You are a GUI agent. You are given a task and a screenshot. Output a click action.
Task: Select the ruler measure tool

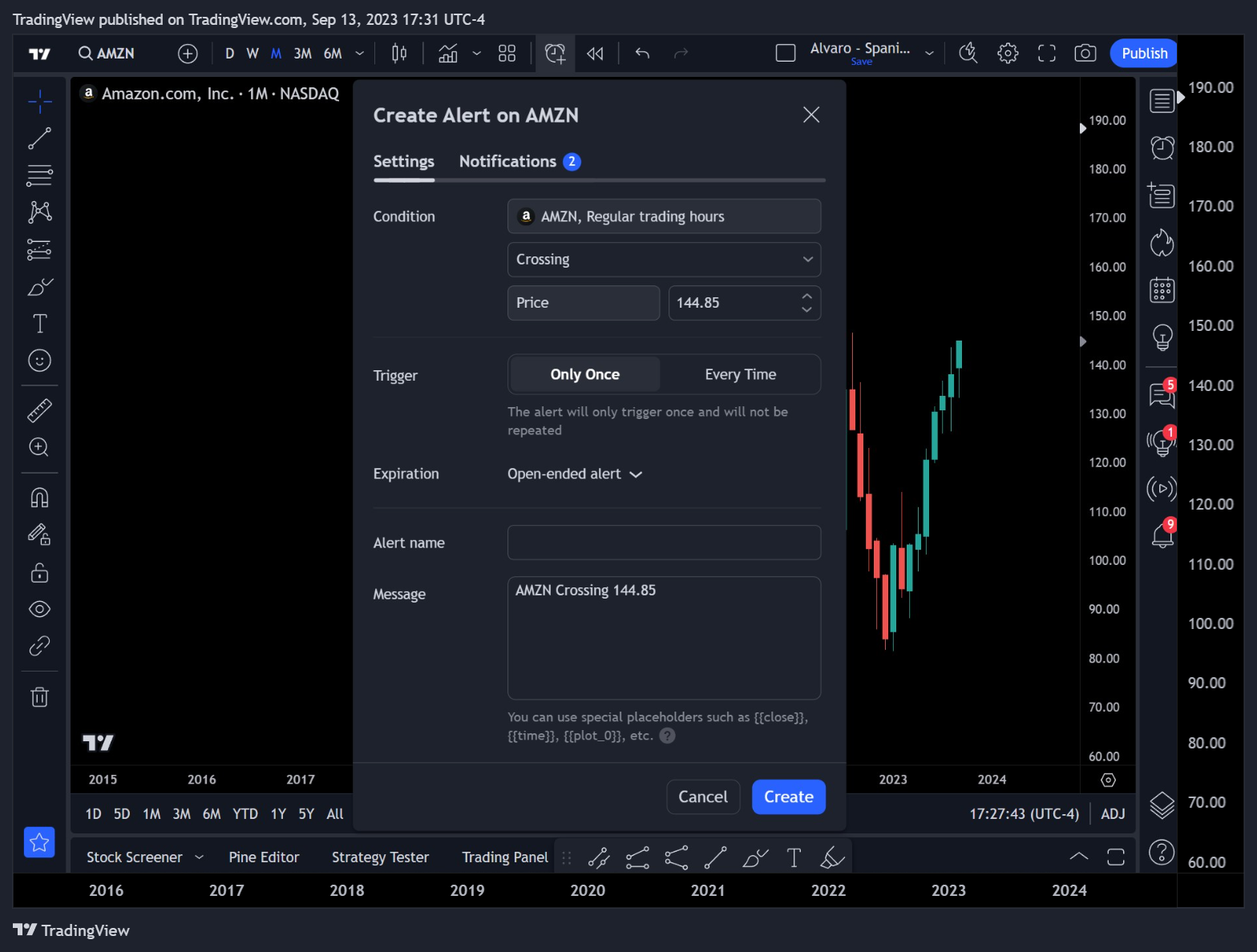(39, 410)
